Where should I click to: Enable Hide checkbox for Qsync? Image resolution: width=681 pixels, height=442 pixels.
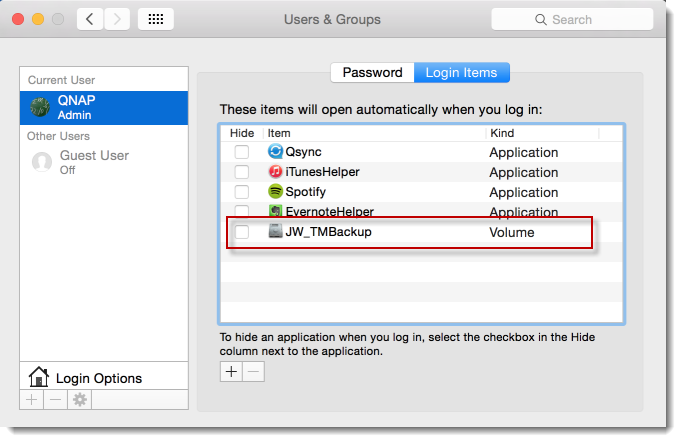pos(242,152)
